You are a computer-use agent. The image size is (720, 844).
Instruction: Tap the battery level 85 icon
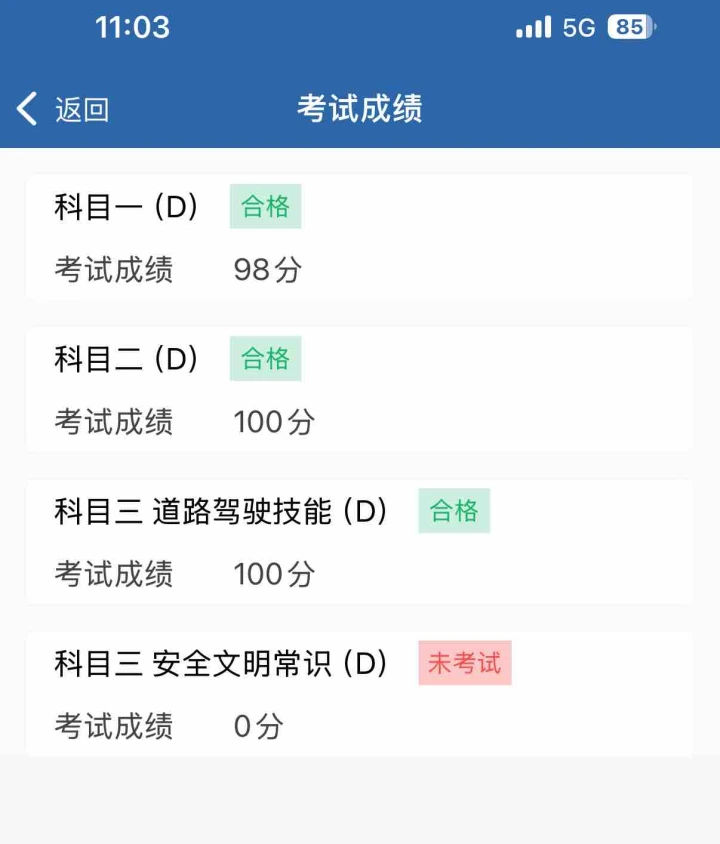coord(632,27)
